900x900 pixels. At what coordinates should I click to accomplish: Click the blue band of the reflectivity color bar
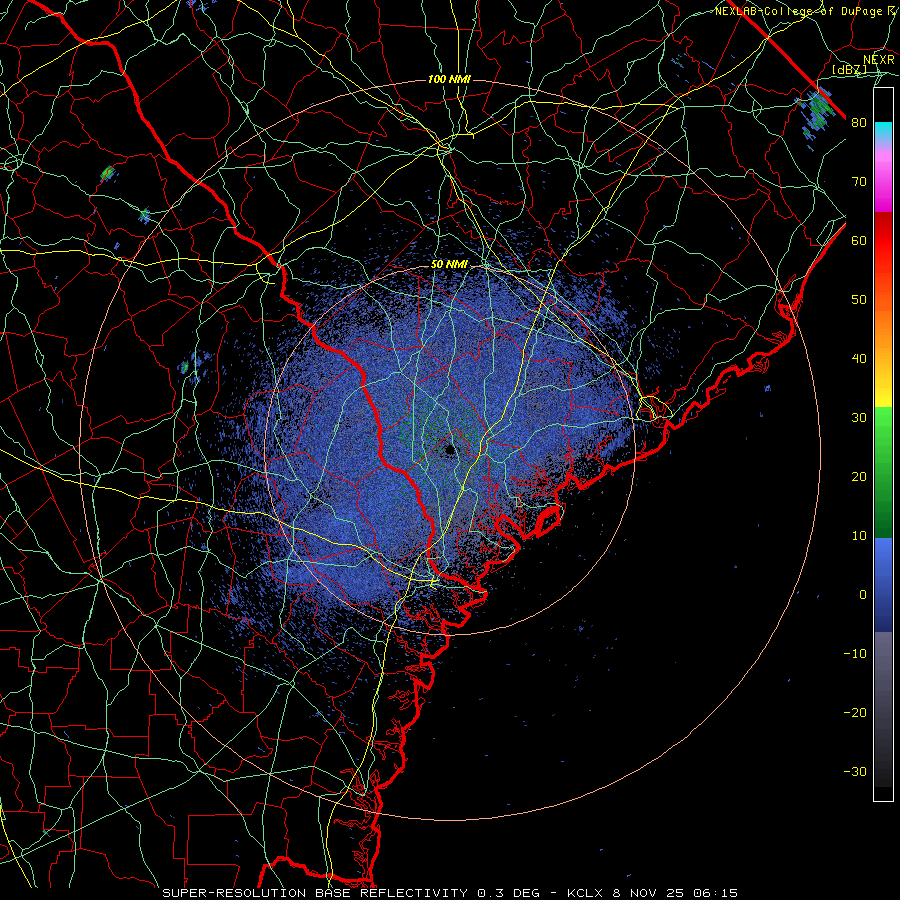(883, 584)
